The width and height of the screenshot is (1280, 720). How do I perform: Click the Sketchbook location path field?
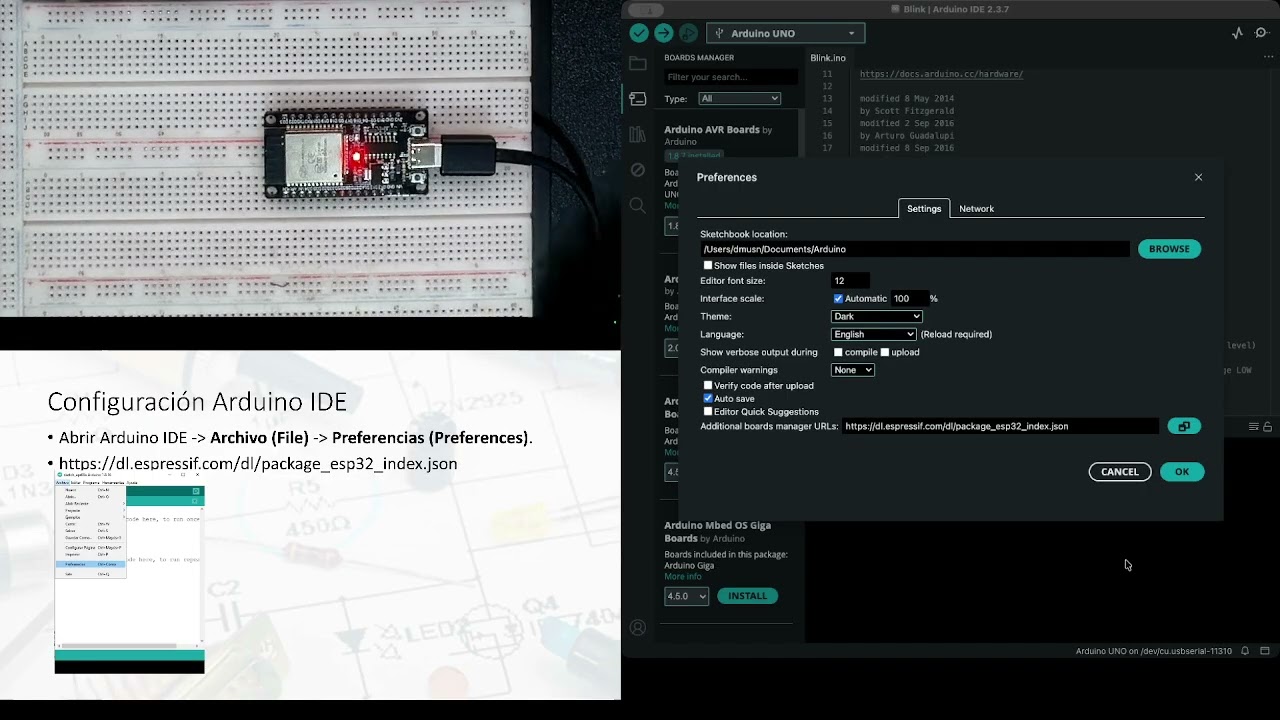pos(915,249)
